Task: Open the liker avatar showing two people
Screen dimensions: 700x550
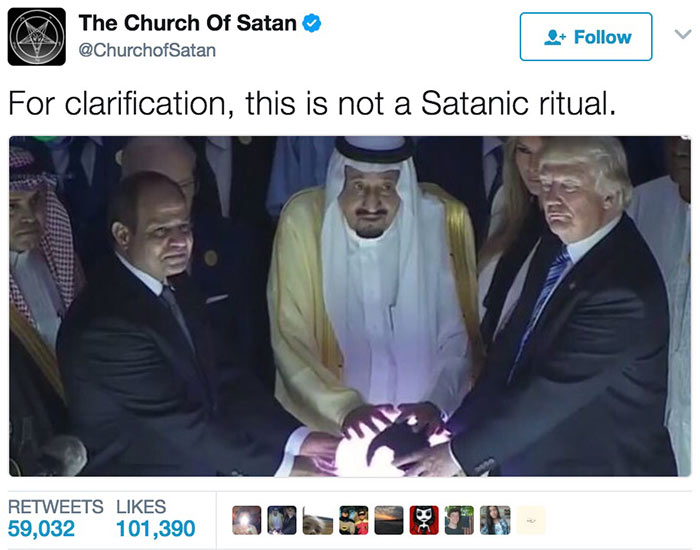Action: (x=282, y=520)
